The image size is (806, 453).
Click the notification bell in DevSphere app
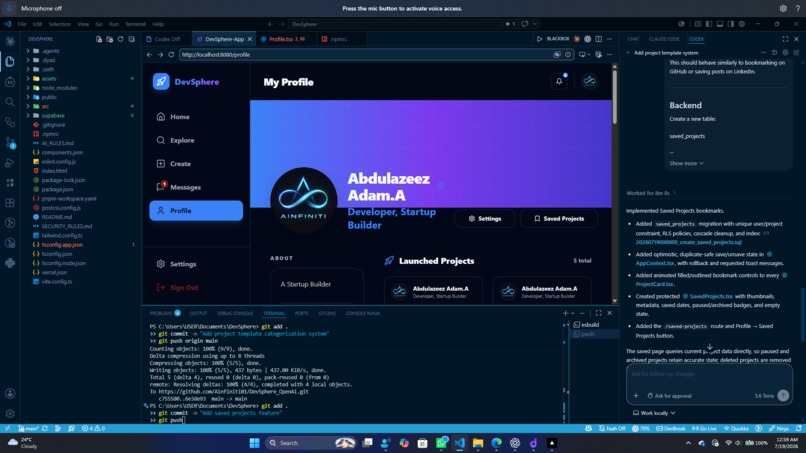(x=559, y=81)
